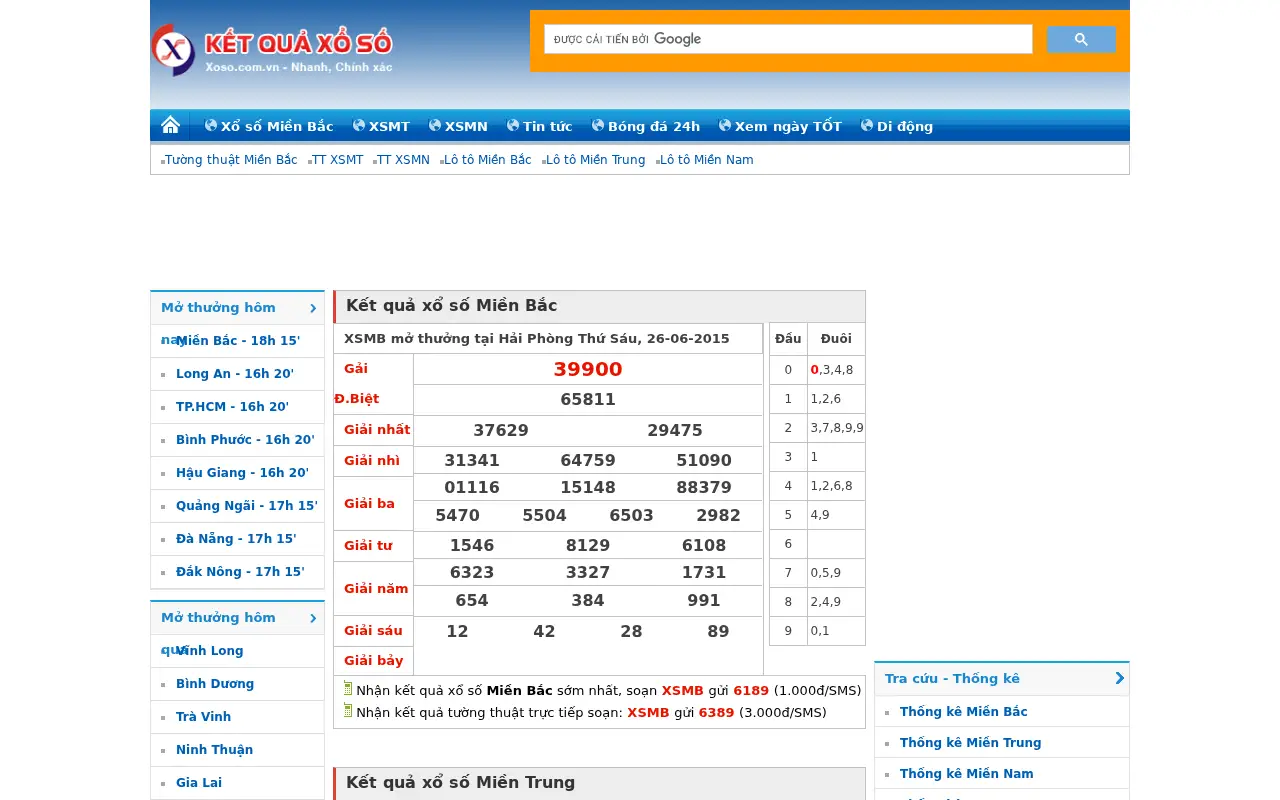Open the Bình Dương results link
Viewport: 1280px width, 800px height.
tap(215, 684)
